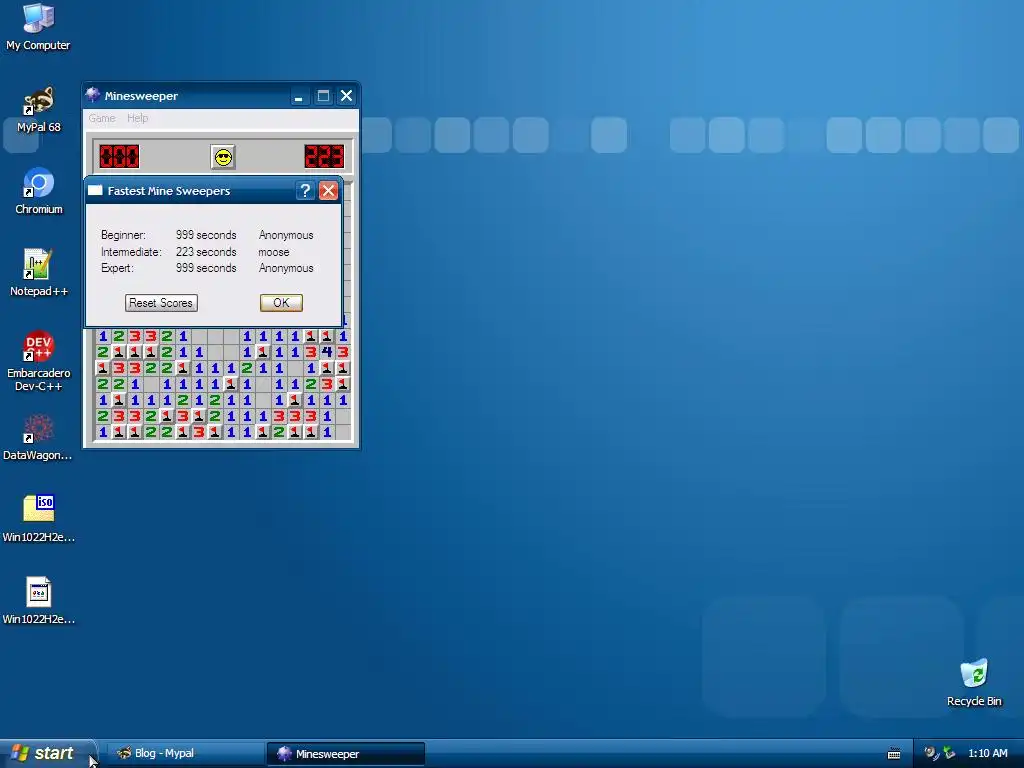Click the on-screen keyboard tray icon
The height and width of the screenshot is (768, 1024).
894,754
